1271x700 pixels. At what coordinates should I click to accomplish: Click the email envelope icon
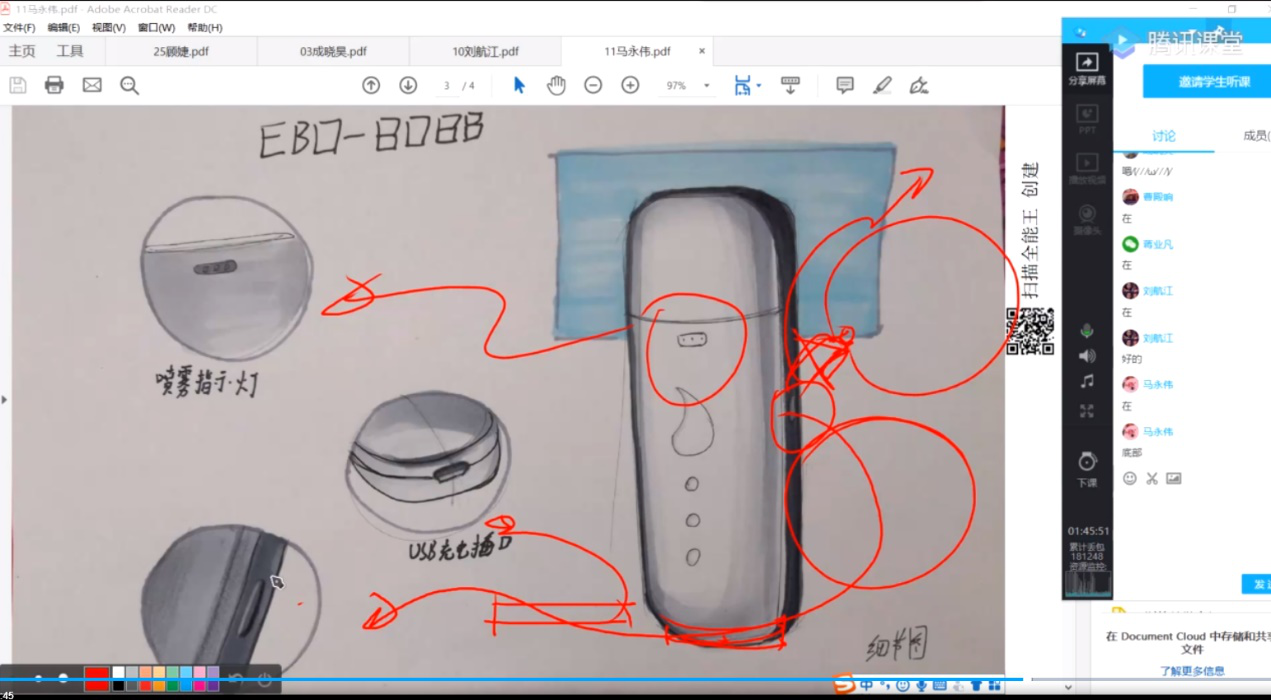click(92, 85)
